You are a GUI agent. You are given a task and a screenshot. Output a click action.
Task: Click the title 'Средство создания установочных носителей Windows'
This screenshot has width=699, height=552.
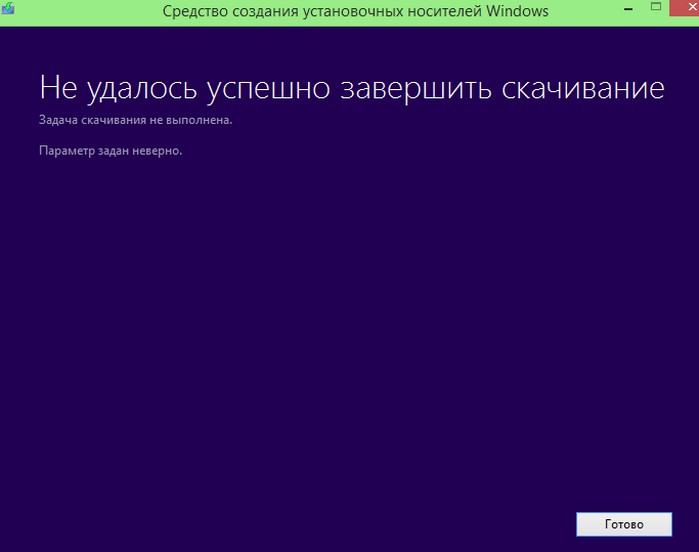click(x=355, y=12)
